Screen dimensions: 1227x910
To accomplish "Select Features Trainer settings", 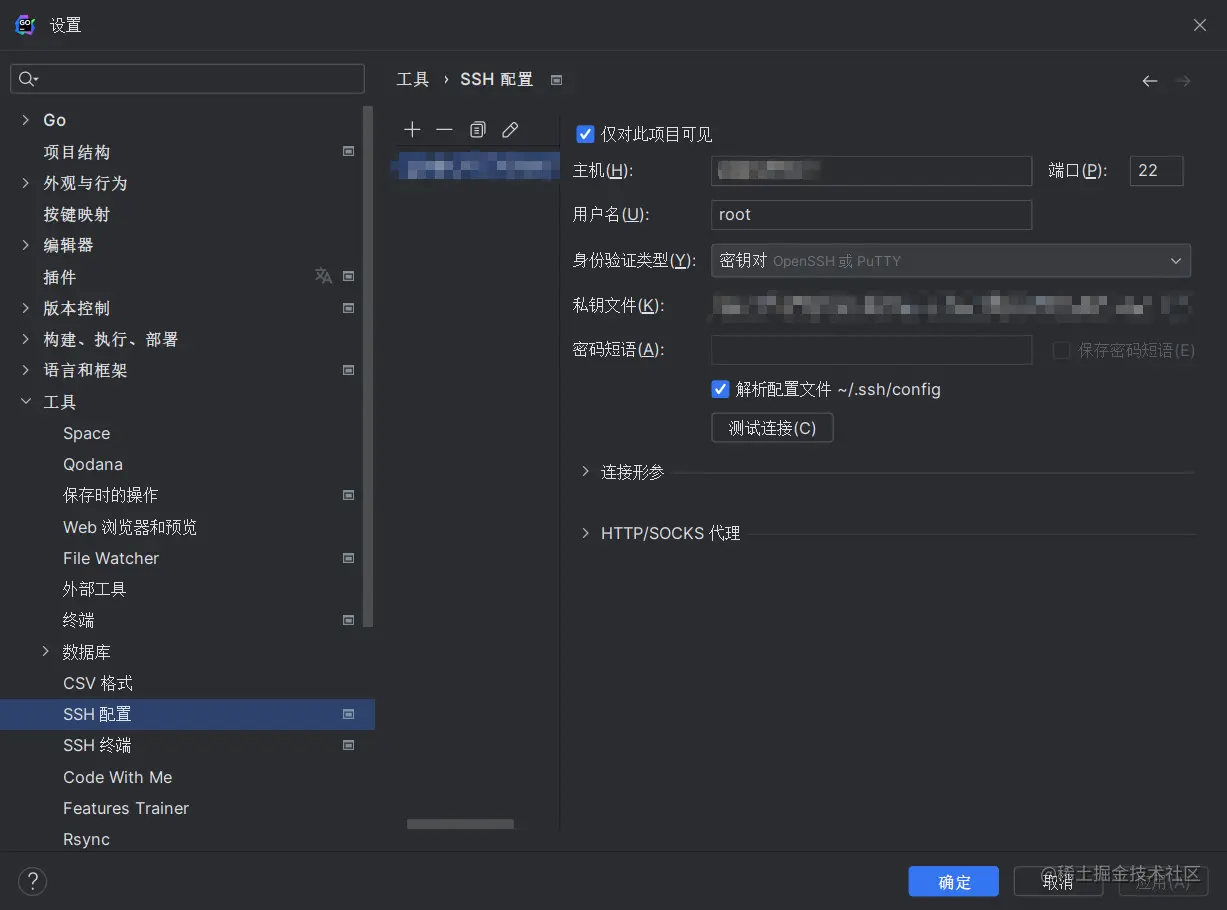I will coord(126,808).
